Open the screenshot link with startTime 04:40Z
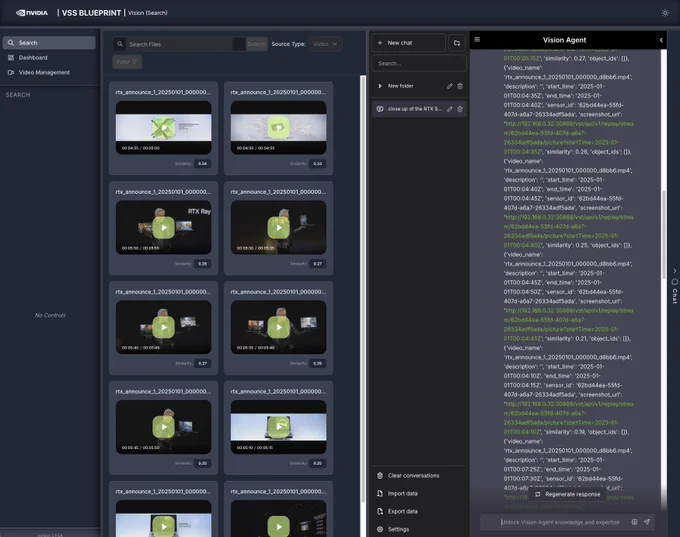The image size is (680, 537). click(568, 231)
